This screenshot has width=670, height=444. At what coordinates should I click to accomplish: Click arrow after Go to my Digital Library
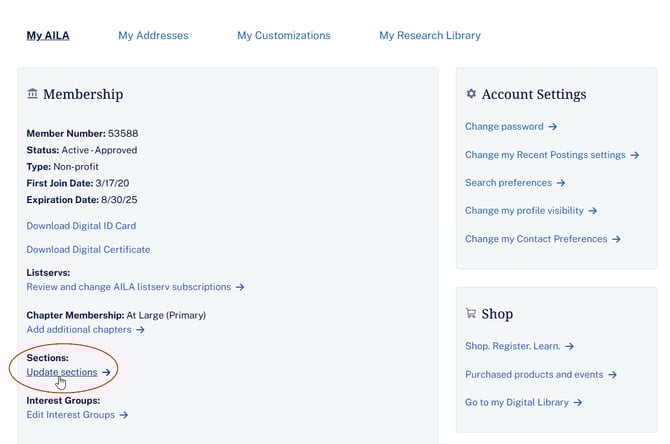[x=578, y=403]
